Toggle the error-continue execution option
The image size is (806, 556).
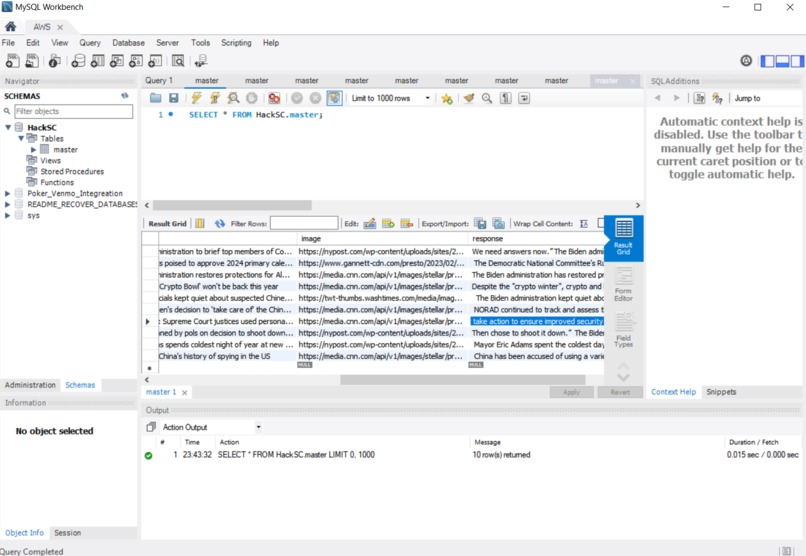(274, 98)
